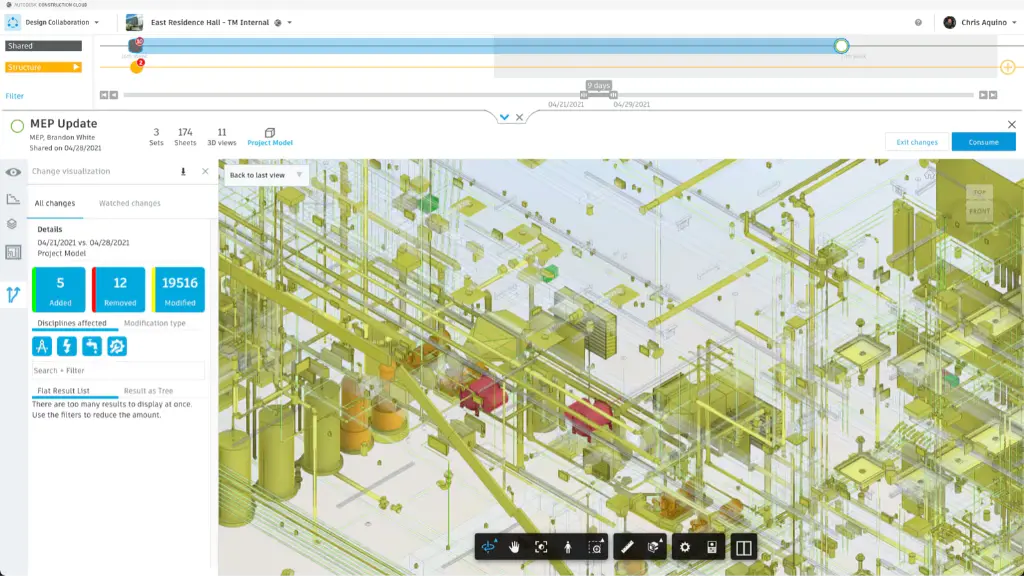Click the left date range slider handle

(584, 95)
